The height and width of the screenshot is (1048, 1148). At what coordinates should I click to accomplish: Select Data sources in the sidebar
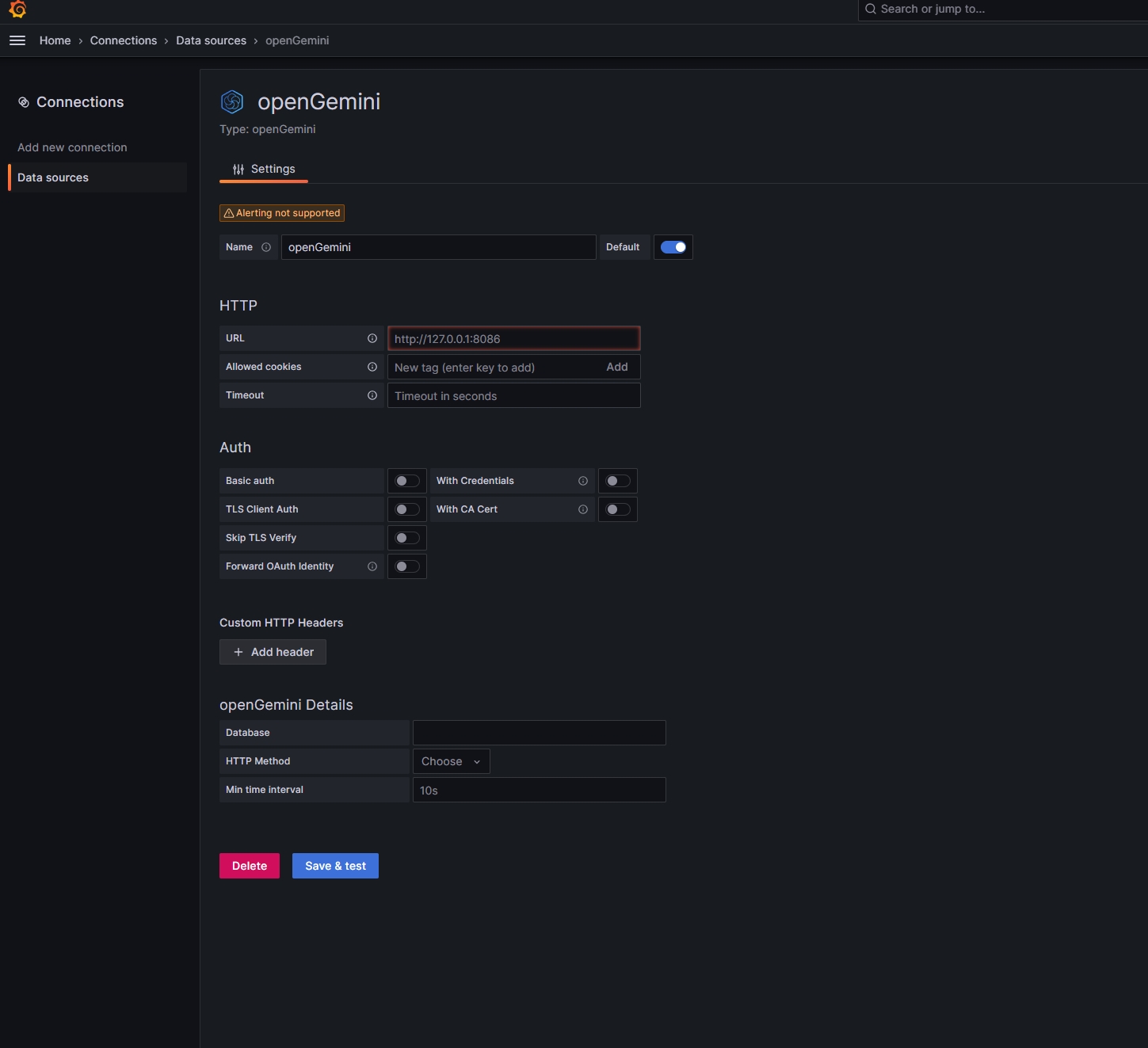[x=53, y=177]
